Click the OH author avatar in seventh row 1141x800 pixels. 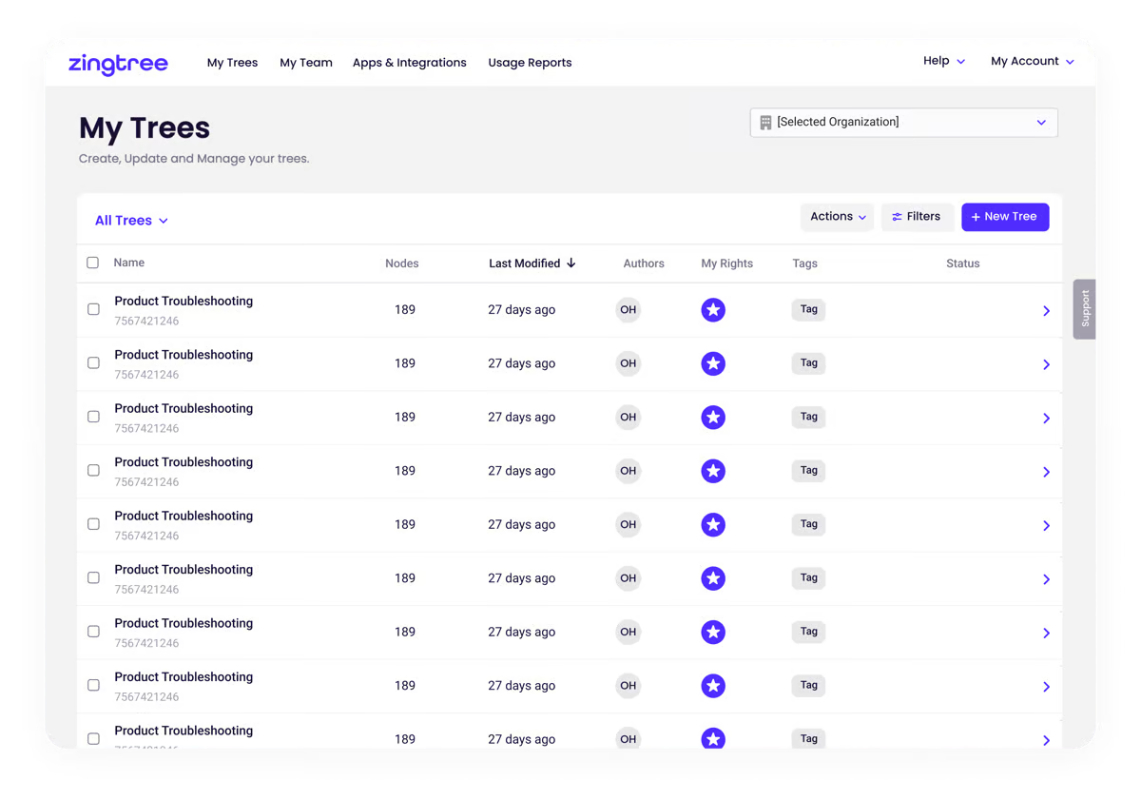(x=627, y=632)
